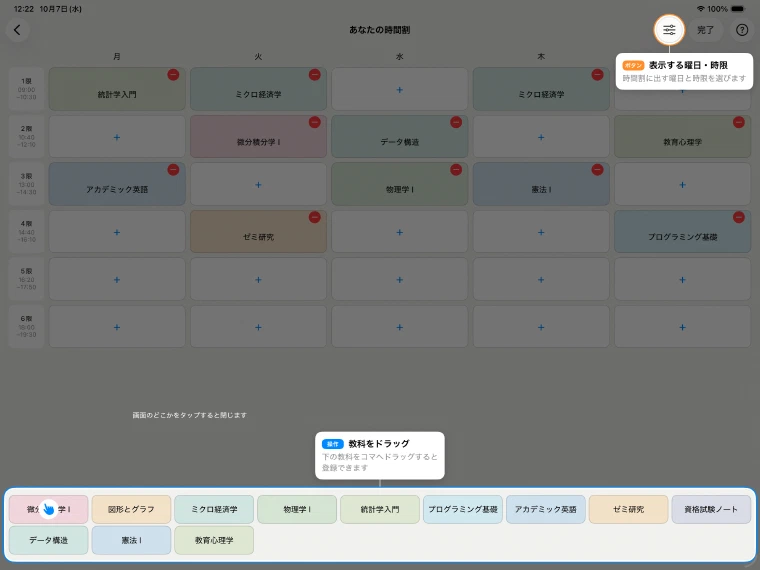Tap the Wi-Fi status icon
Viewport: 760px width, 570px height.
pyautogui.click(x=700, y=9)
